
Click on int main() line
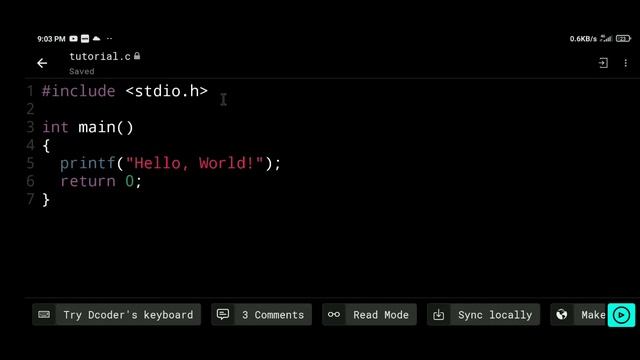[88, 127]
